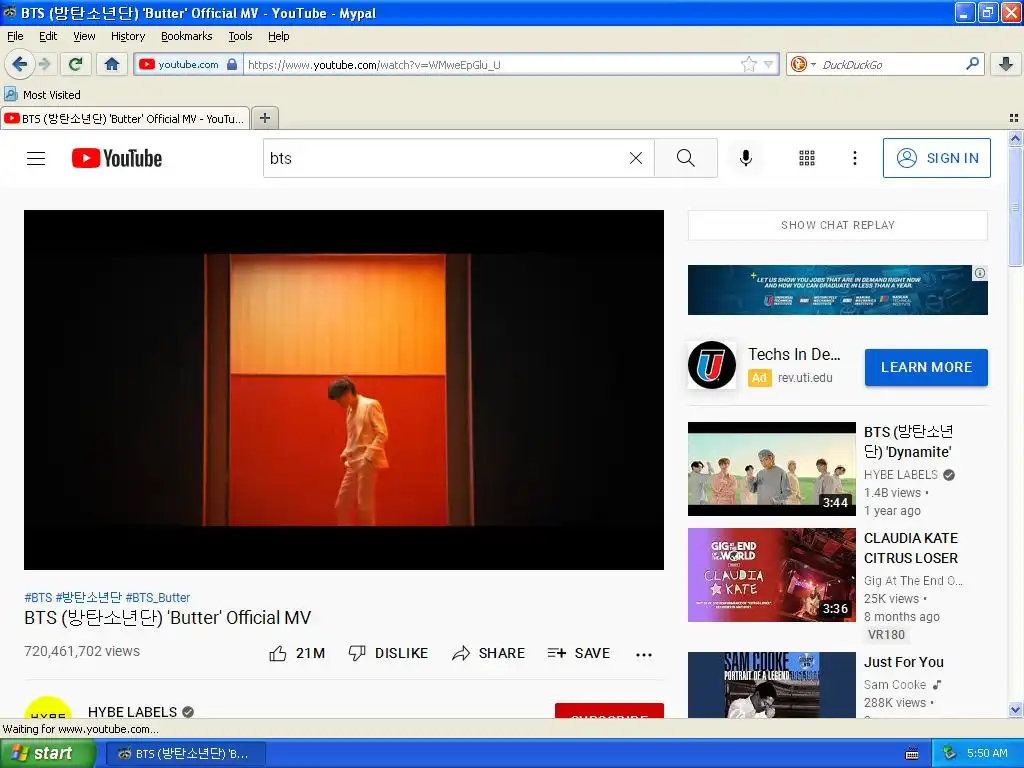Open the YouTube apps grid icon
1024x768 pixels.
click(x=807, y=158)
